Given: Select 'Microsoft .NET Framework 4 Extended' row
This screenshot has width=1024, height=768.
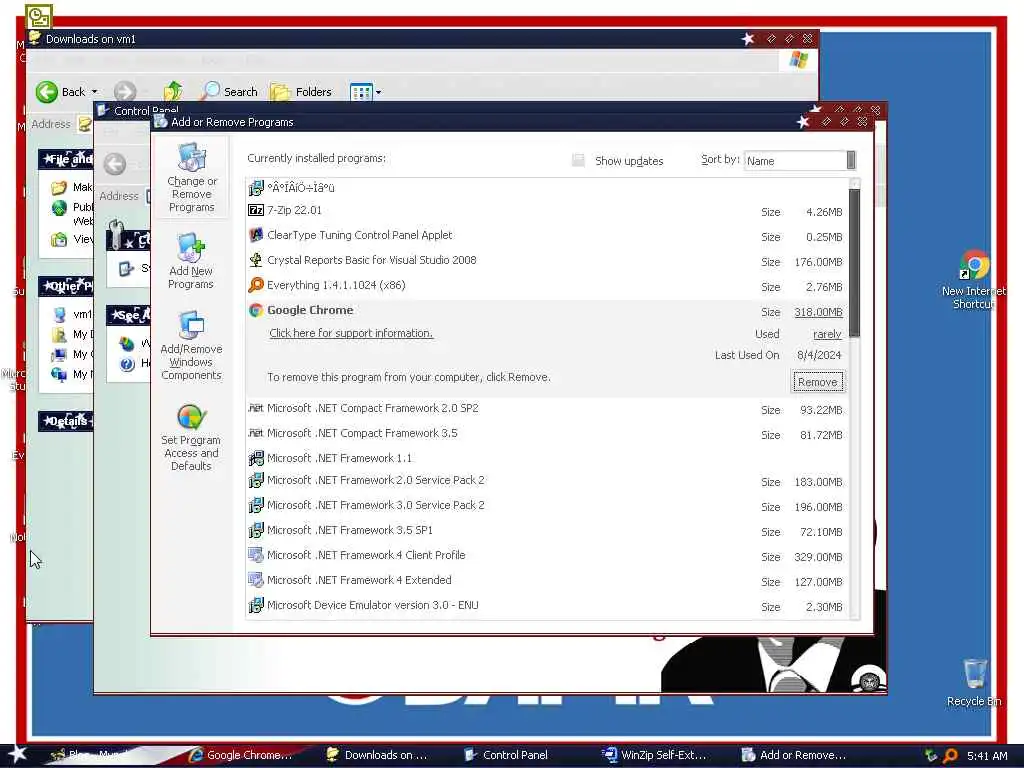Looking at the screenshot, I should point(547,581).
